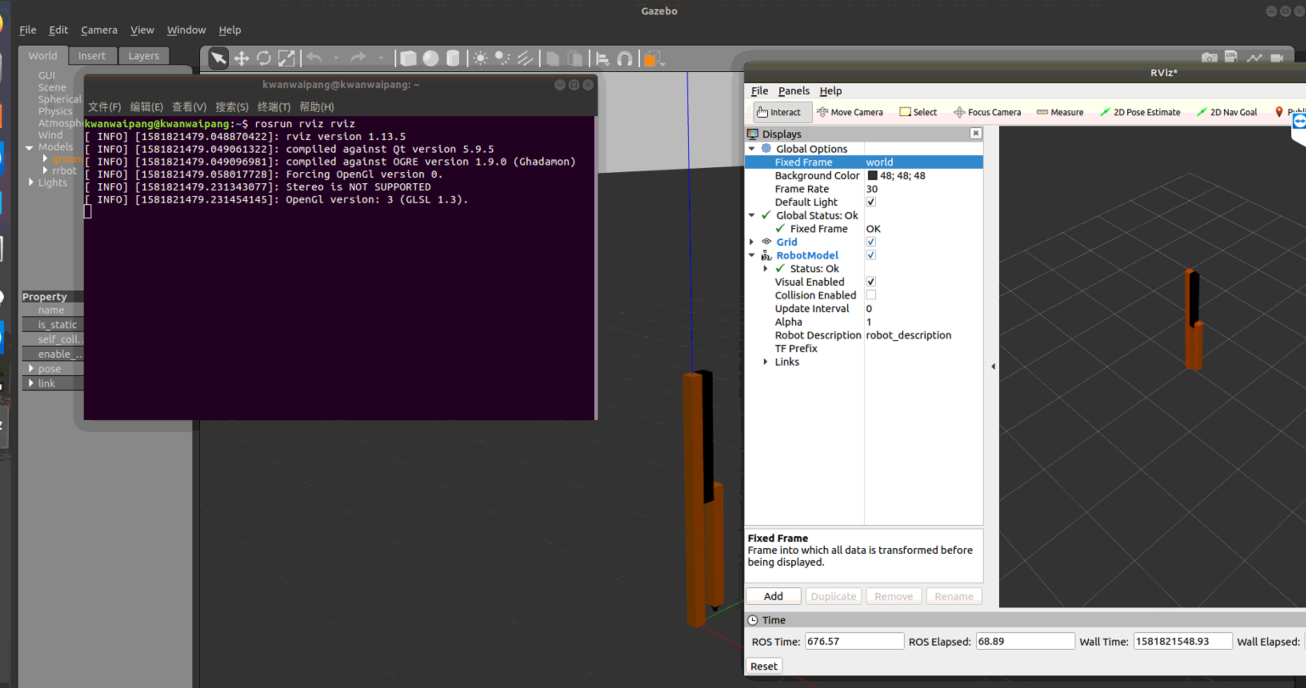Insert a sphere shape in Gazebo
The height and width of the screenshot is (688, 1306).
431,58
